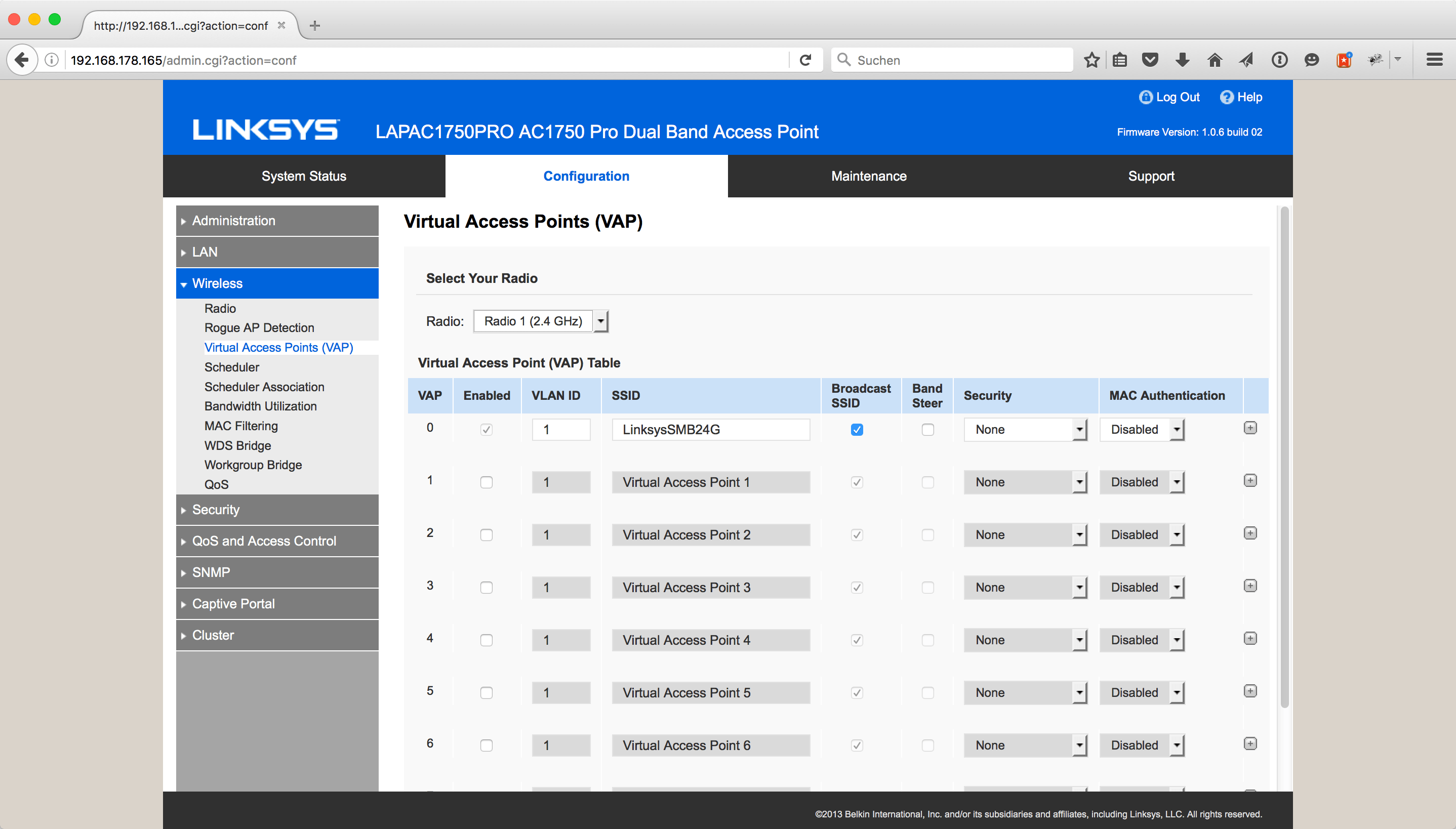Click the Log Out link
This screenshot has height=829, width=1456.
click(1169, 97)
